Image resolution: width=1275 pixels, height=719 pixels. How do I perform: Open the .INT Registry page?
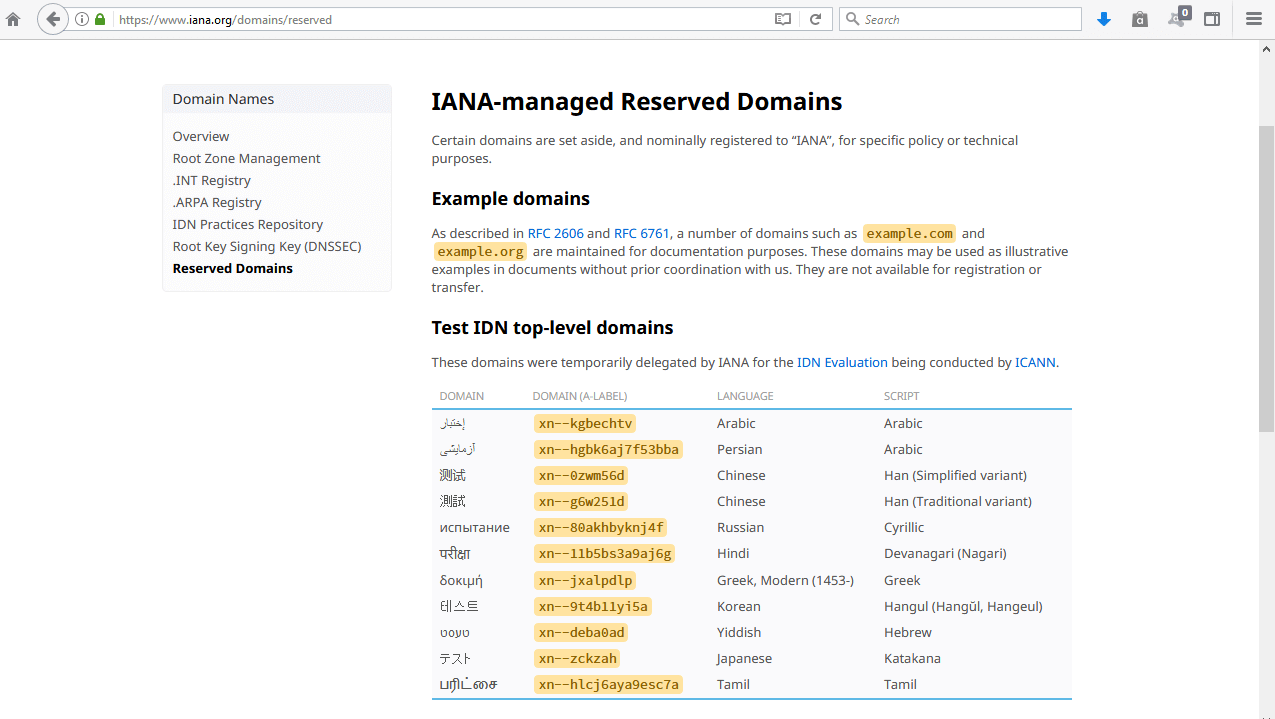click(x=212, y=180)
